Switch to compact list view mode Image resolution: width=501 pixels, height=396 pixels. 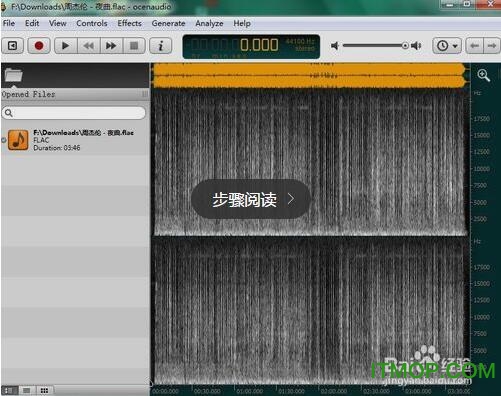[x=27, y=390]
